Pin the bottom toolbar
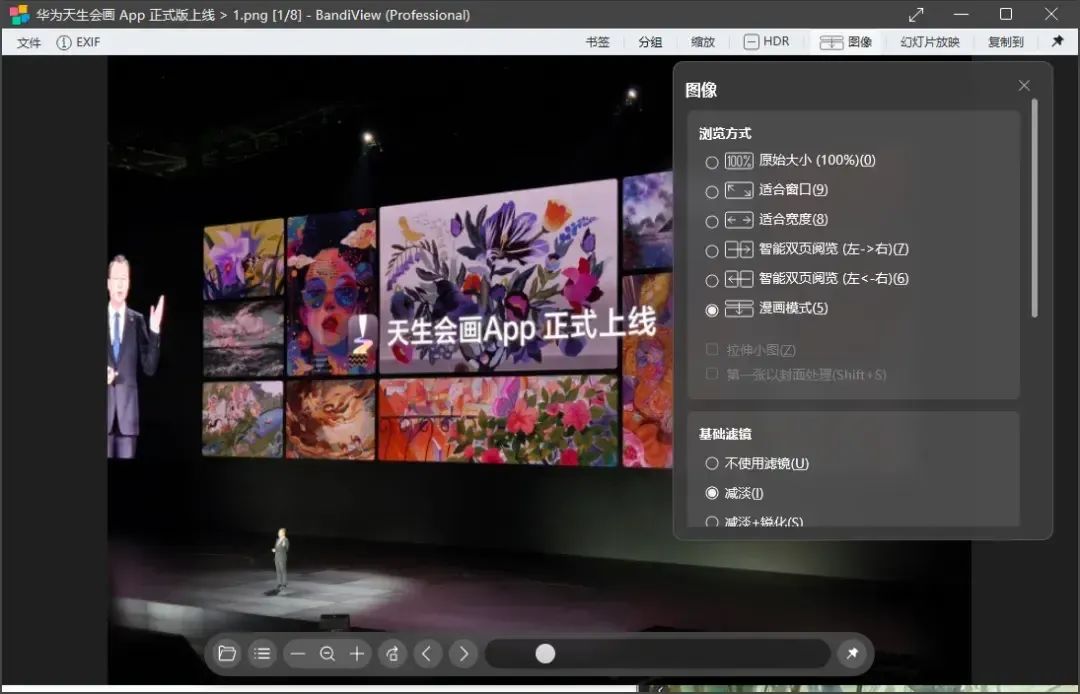 tap(852, 653)
